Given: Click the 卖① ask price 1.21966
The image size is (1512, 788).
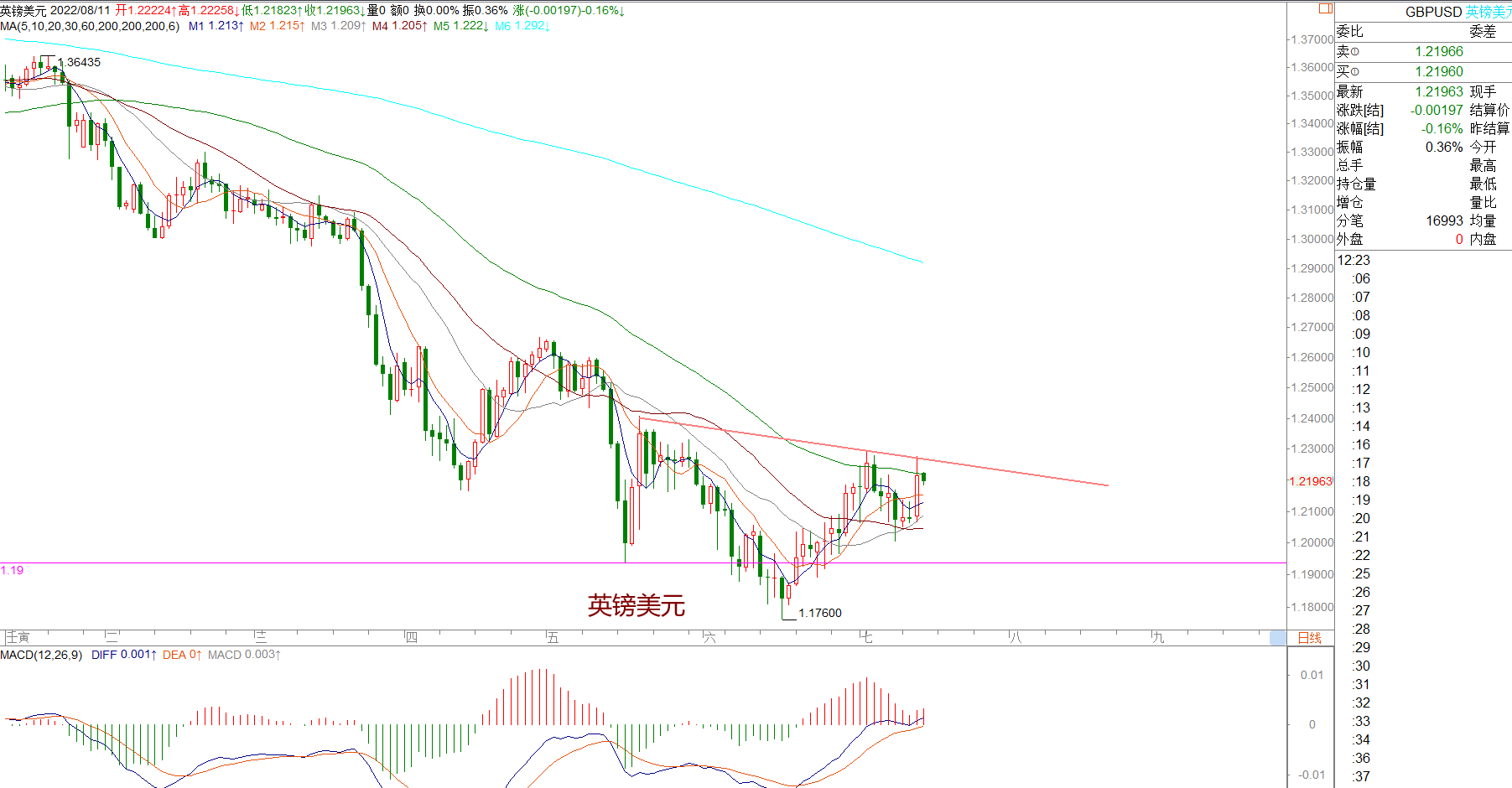Looking at the screenshot, I should click(x=1439, y=51).
